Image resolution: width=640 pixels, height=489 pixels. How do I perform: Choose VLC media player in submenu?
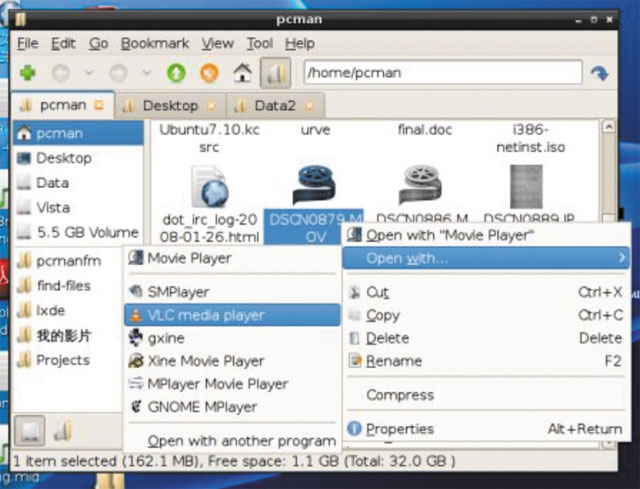coord(232,315)
